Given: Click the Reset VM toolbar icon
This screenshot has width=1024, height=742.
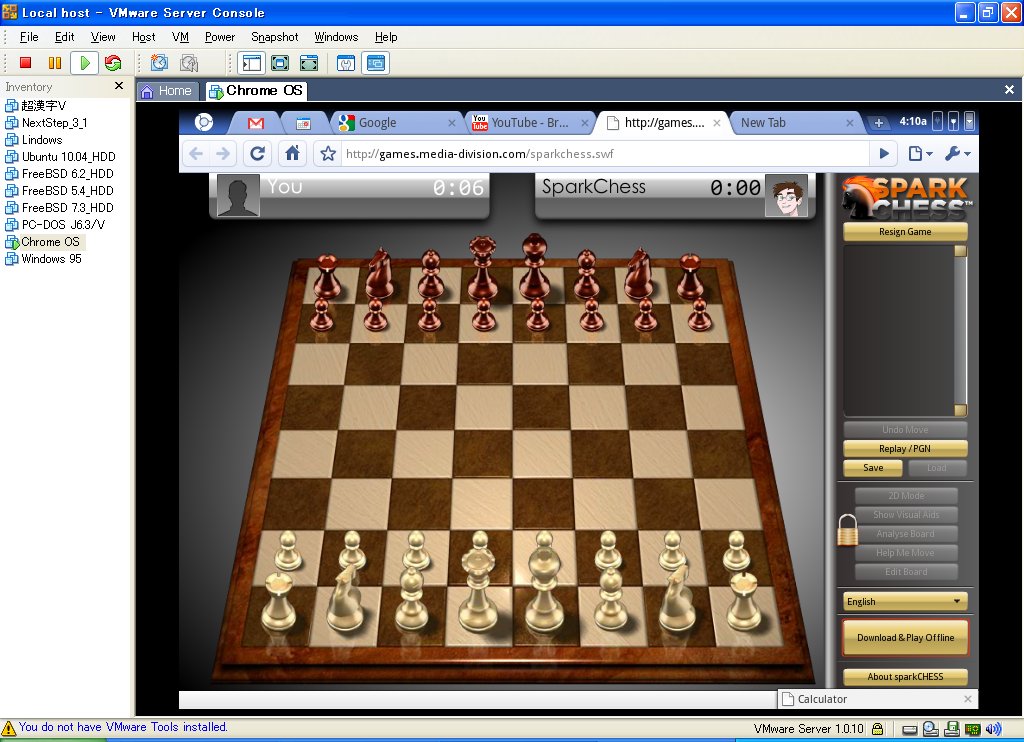Looking at the screenshot, I should pos(113,63).
